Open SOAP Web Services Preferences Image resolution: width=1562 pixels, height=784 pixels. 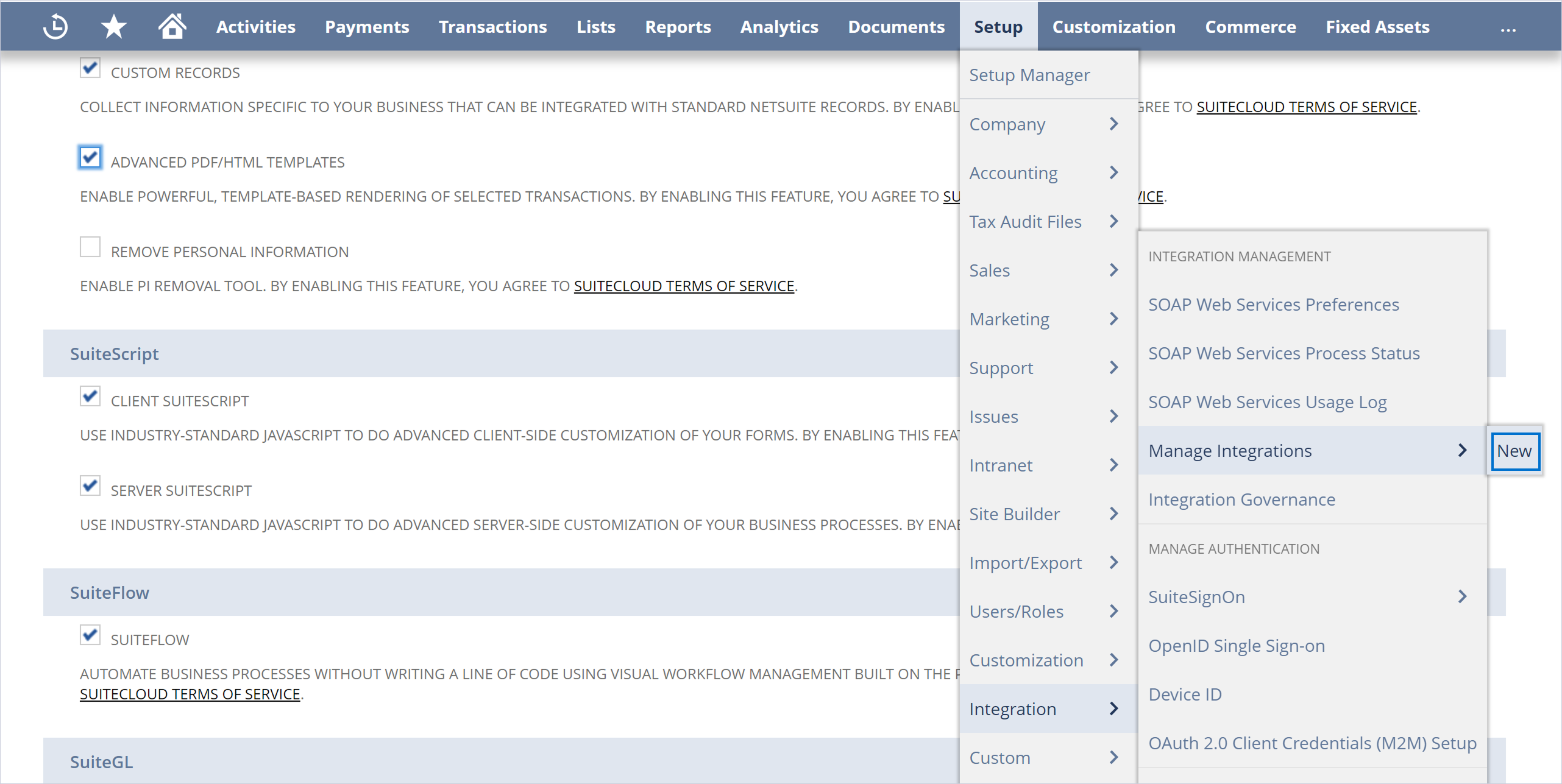1312,304
